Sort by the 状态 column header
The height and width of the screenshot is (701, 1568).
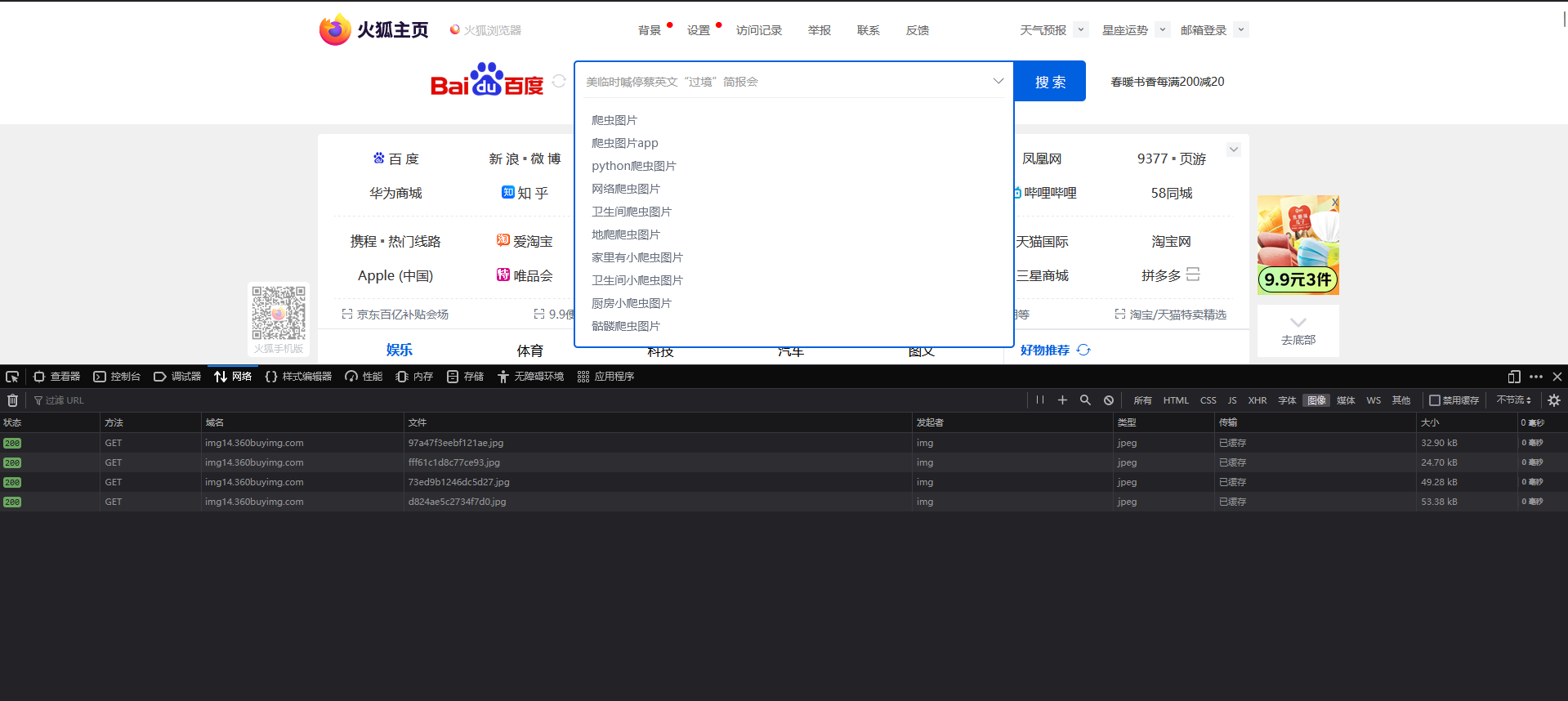tap(50, 422)
